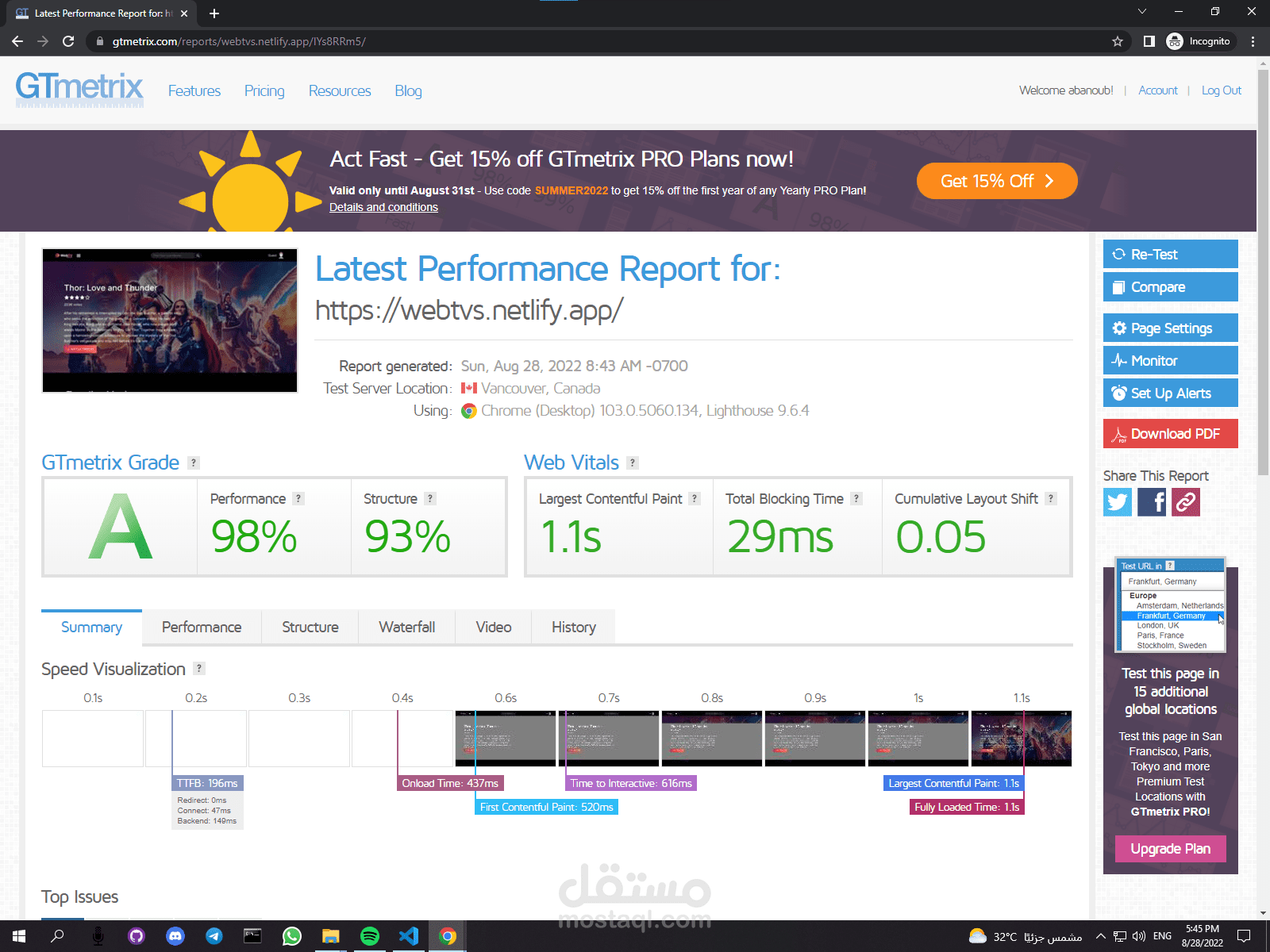Open Chrome's side panel
Screen dimensions: 1270x952
pos(1149,41)
